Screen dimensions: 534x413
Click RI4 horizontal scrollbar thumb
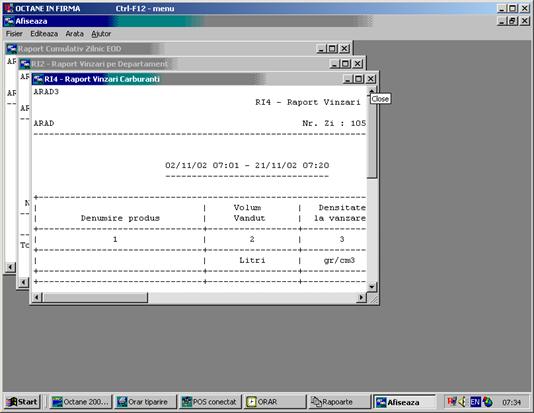coord(95,298)
